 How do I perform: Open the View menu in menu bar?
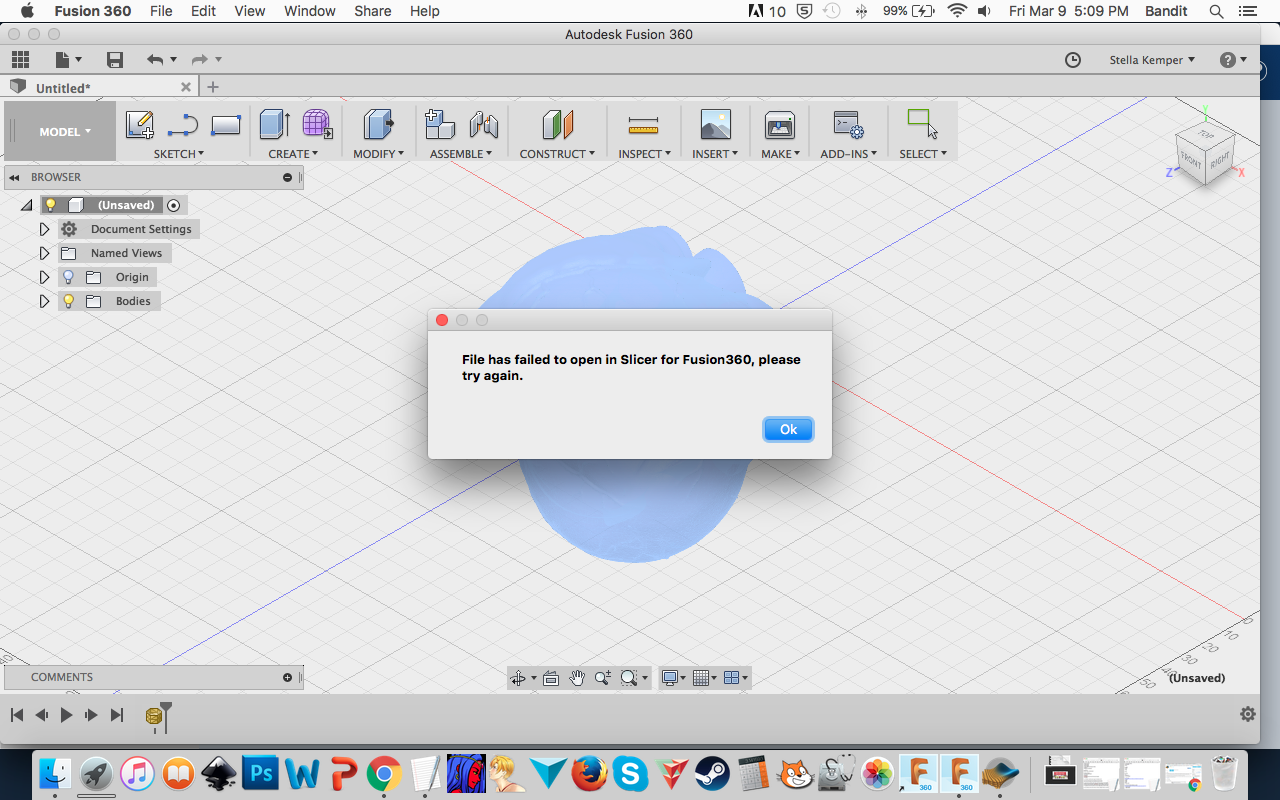coord(250,11)
